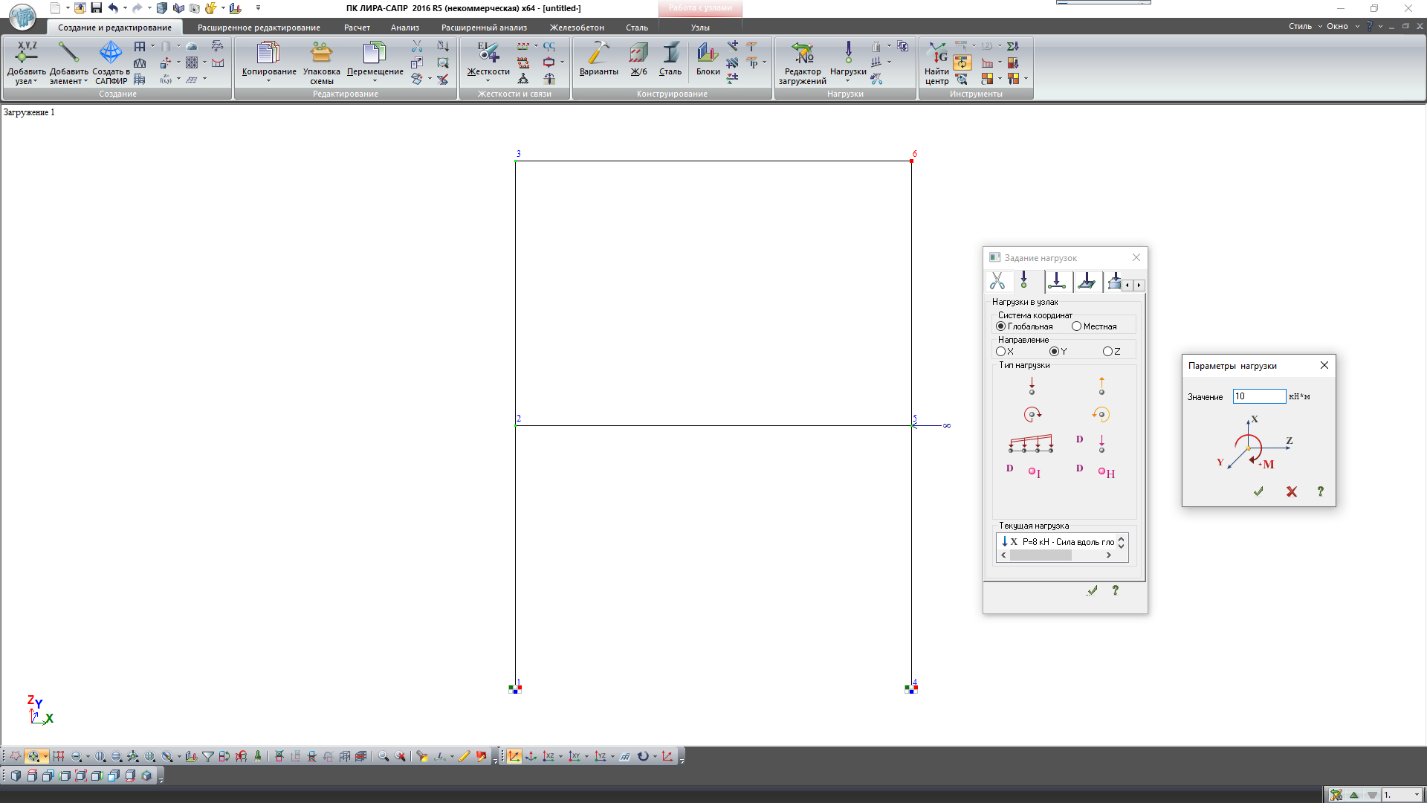1427x803 pixels.
Task: Open the Сталь design tool
Action: tap(670, 59)
